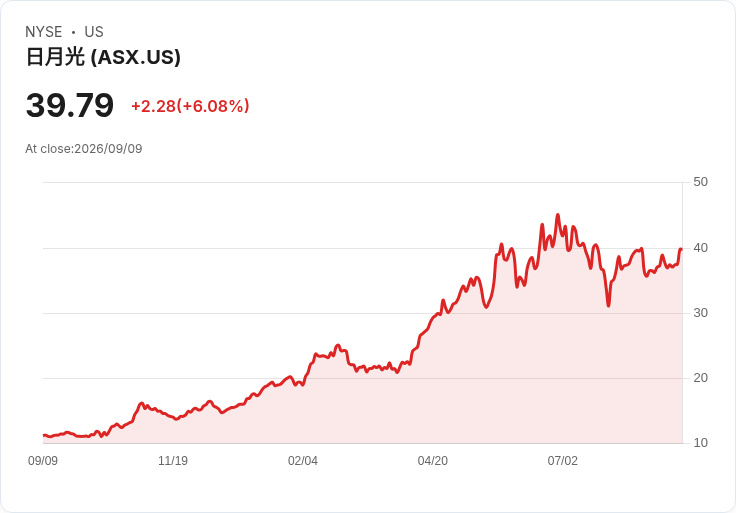
Task: Click the At close date text
Action: pos(84,149)
